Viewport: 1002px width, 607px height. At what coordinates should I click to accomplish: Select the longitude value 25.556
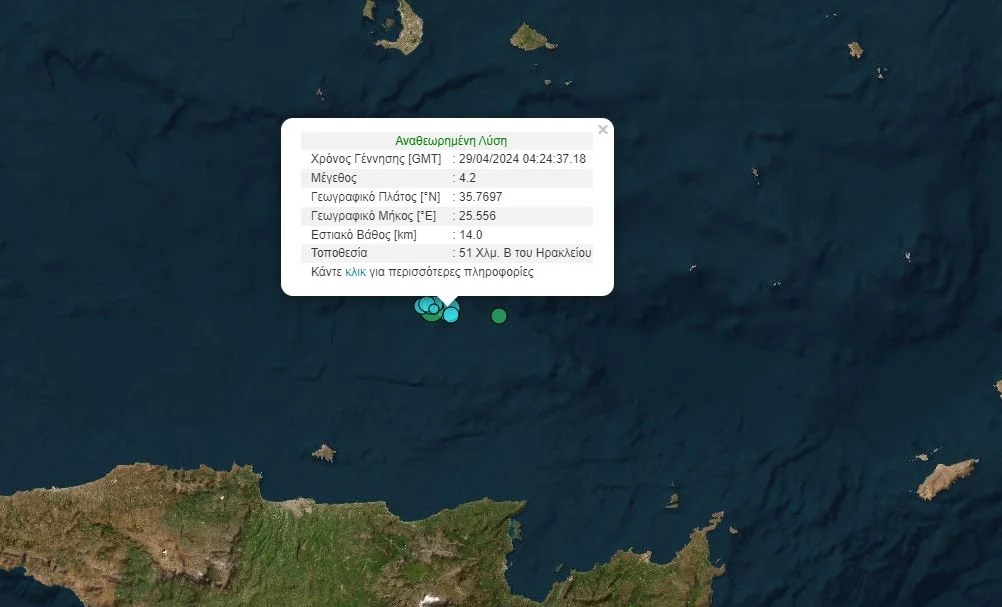[477, 216]
